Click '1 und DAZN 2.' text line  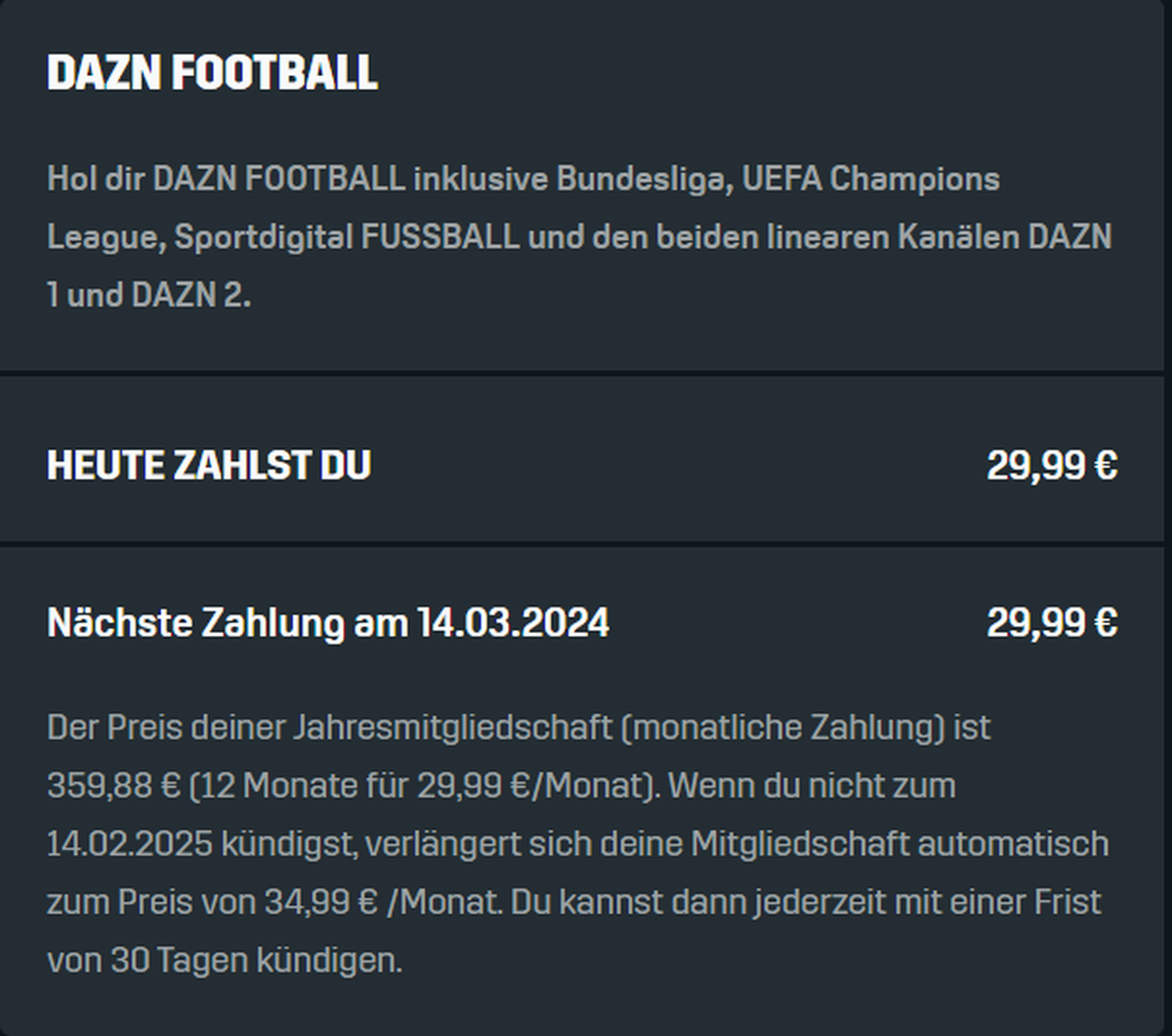coord(148,295)
